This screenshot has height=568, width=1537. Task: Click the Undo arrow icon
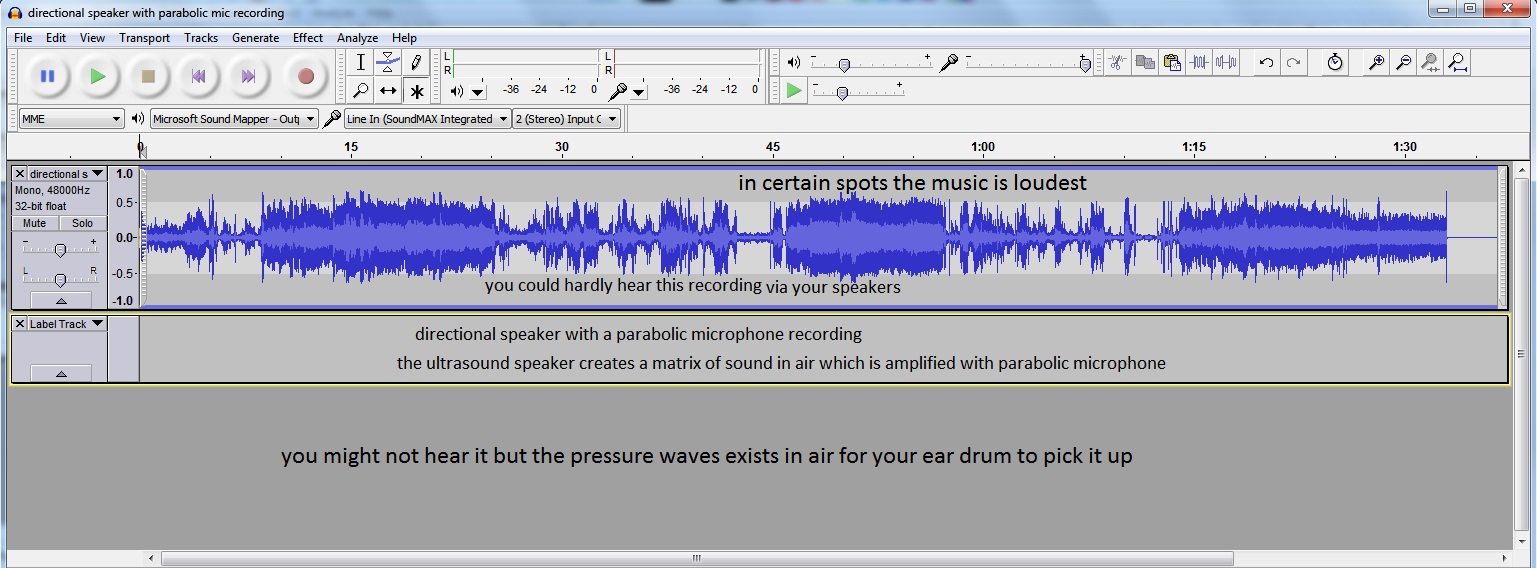1266,62
